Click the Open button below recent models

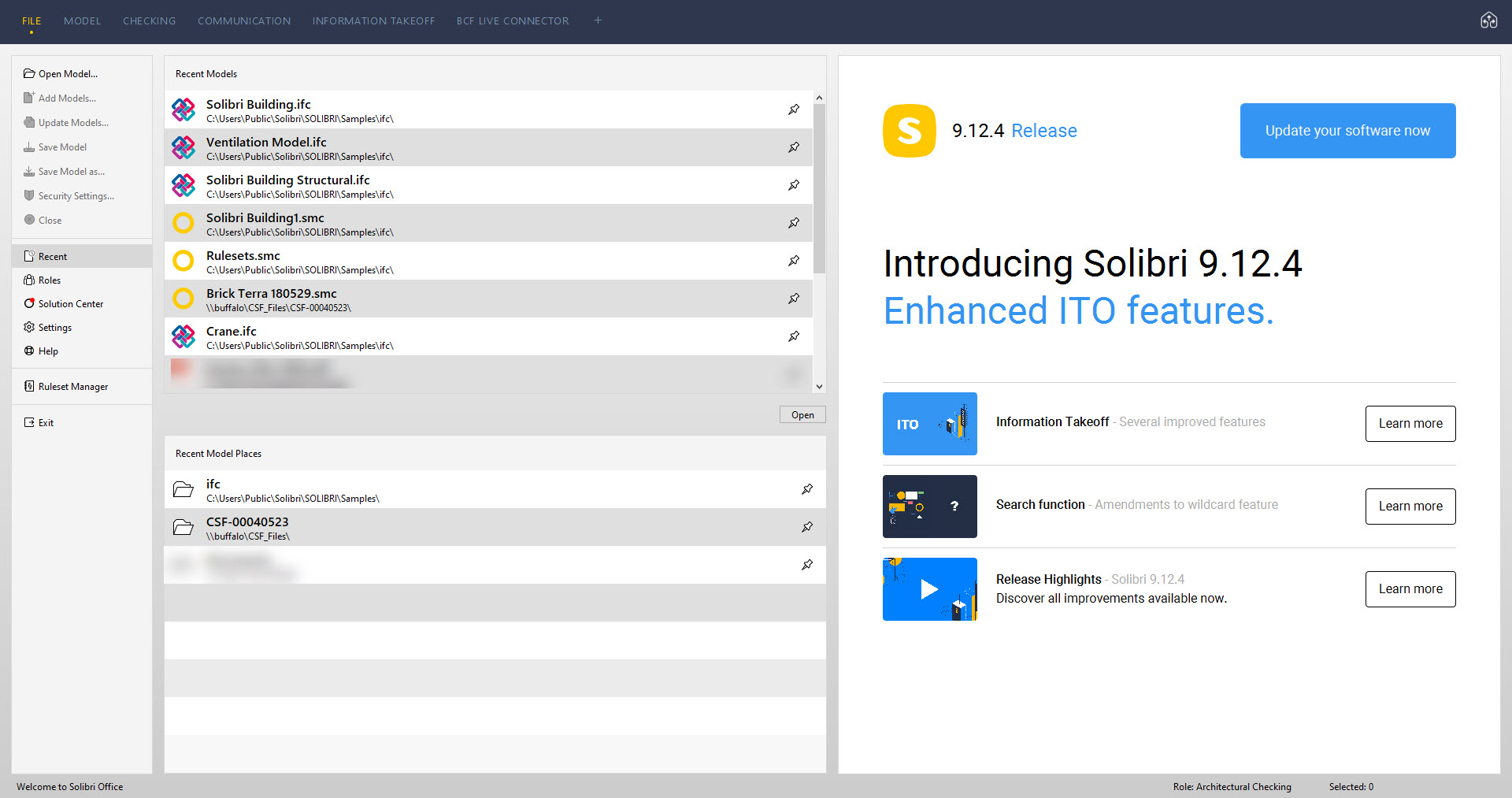[x=802, y=415]
